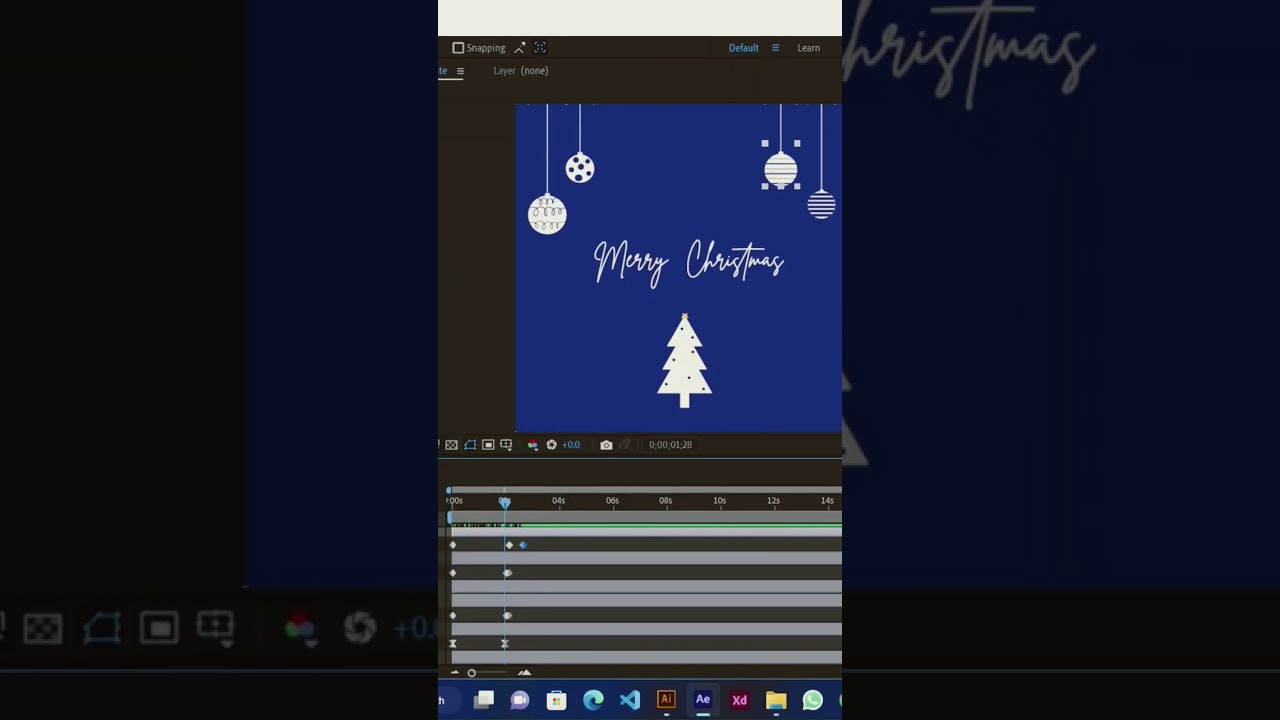
Task: Open the composition panel menu icon
Action: click(x=460, y=71)
